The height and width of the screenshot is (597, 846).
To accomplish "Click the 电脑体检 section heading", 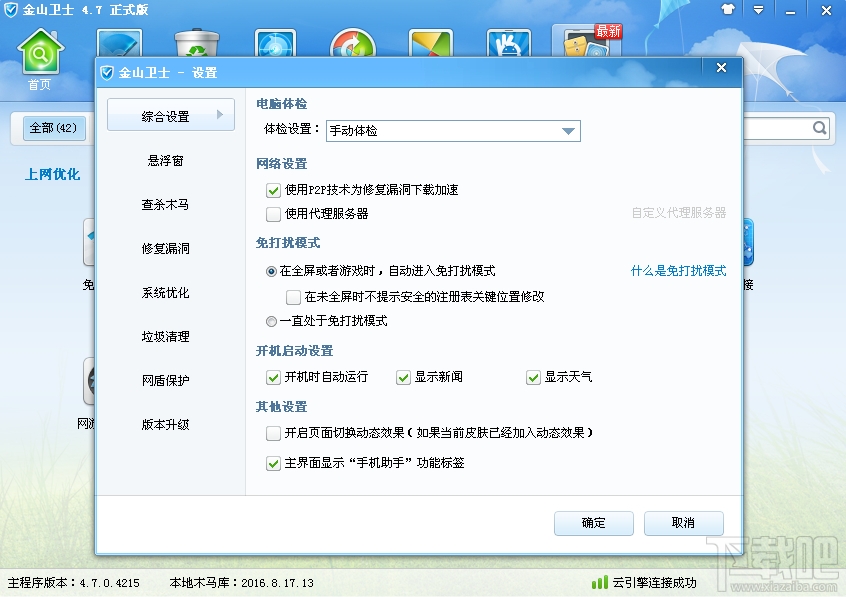I will [x=282, y=104].
